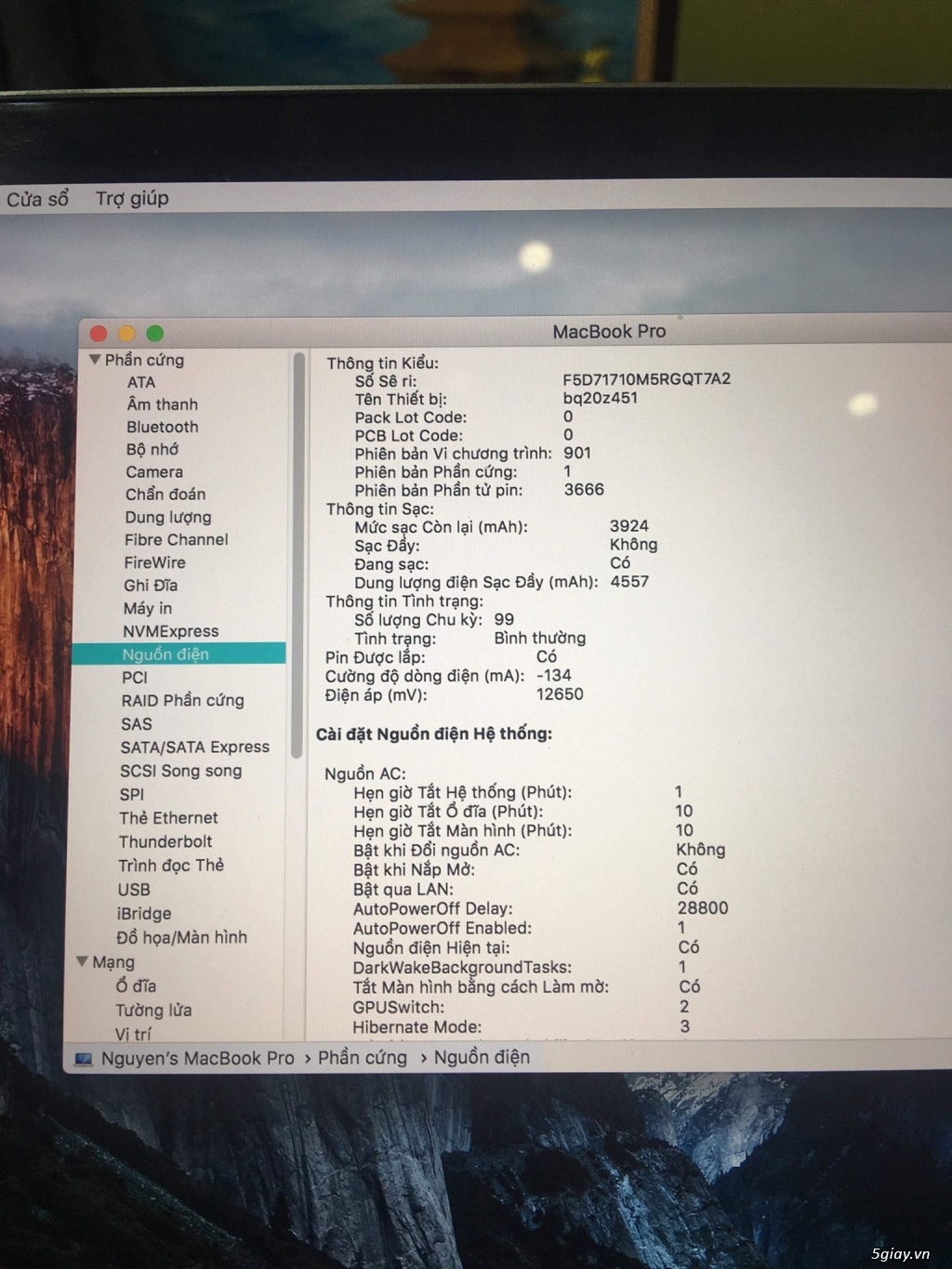Select Camera in the sidebar
The image size is (952, 1269).
click(154, 471)
